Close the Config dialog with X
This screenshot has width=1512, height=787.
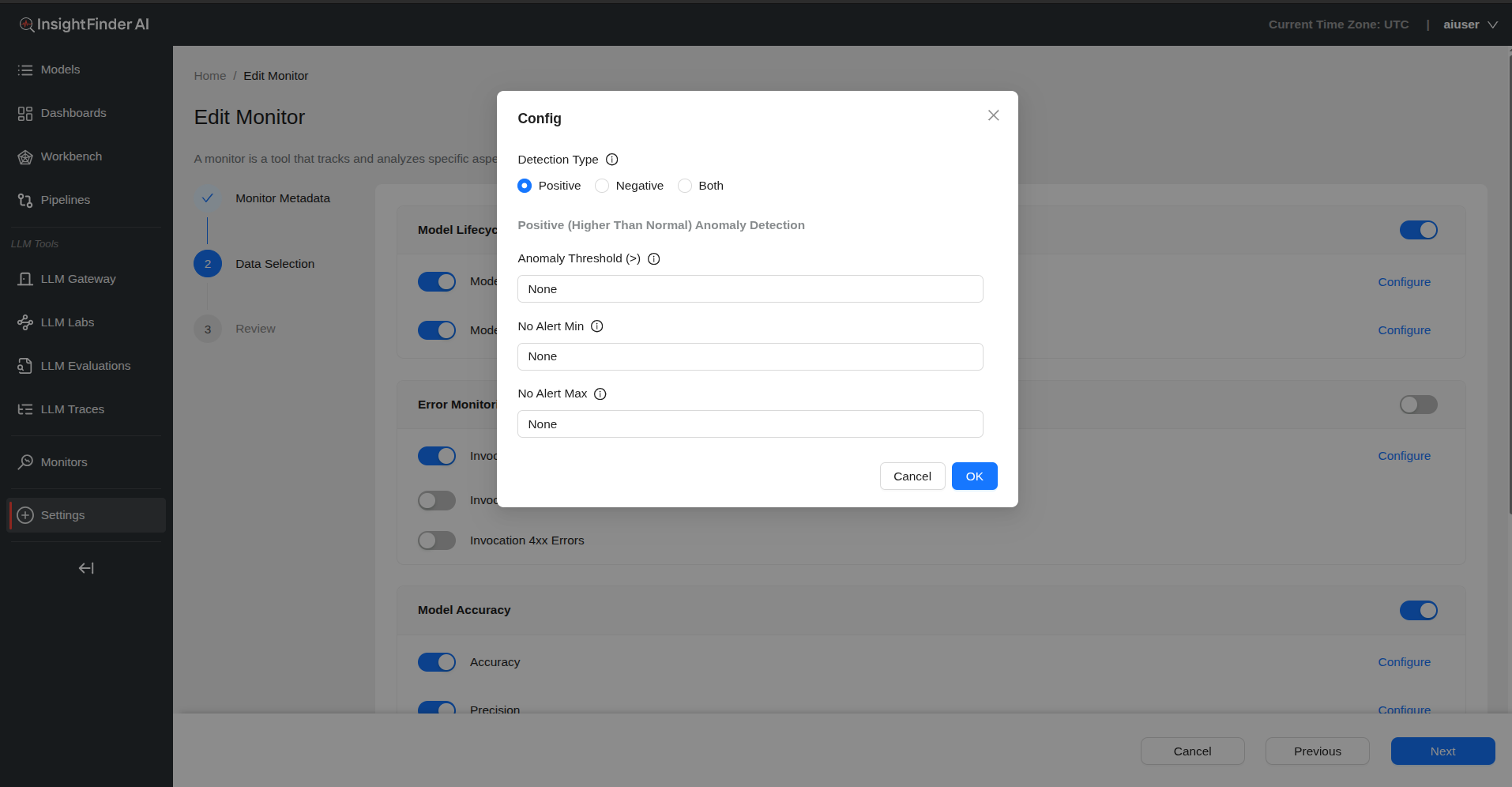pyautogui.click(x=993, y=115)
